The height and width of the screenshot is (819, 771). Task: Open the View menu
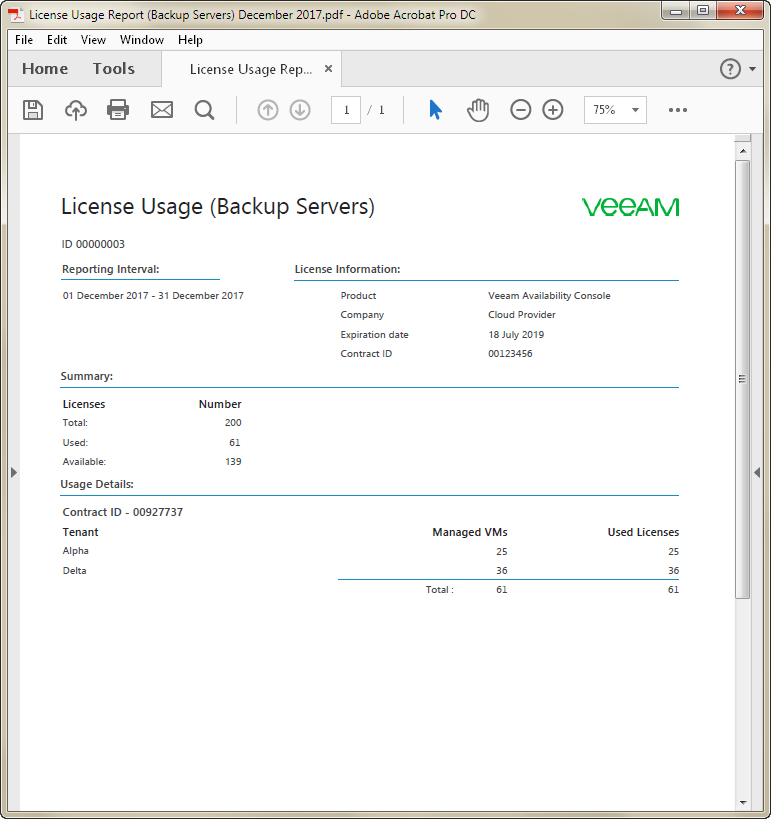(x=94, y=40)
